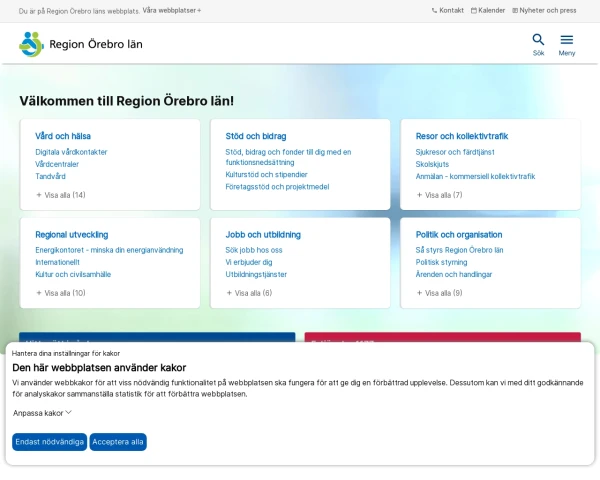Show all 7 Resor och kollektivtrafik links
This screenshot has width=600, height=480.
[440, 195]
